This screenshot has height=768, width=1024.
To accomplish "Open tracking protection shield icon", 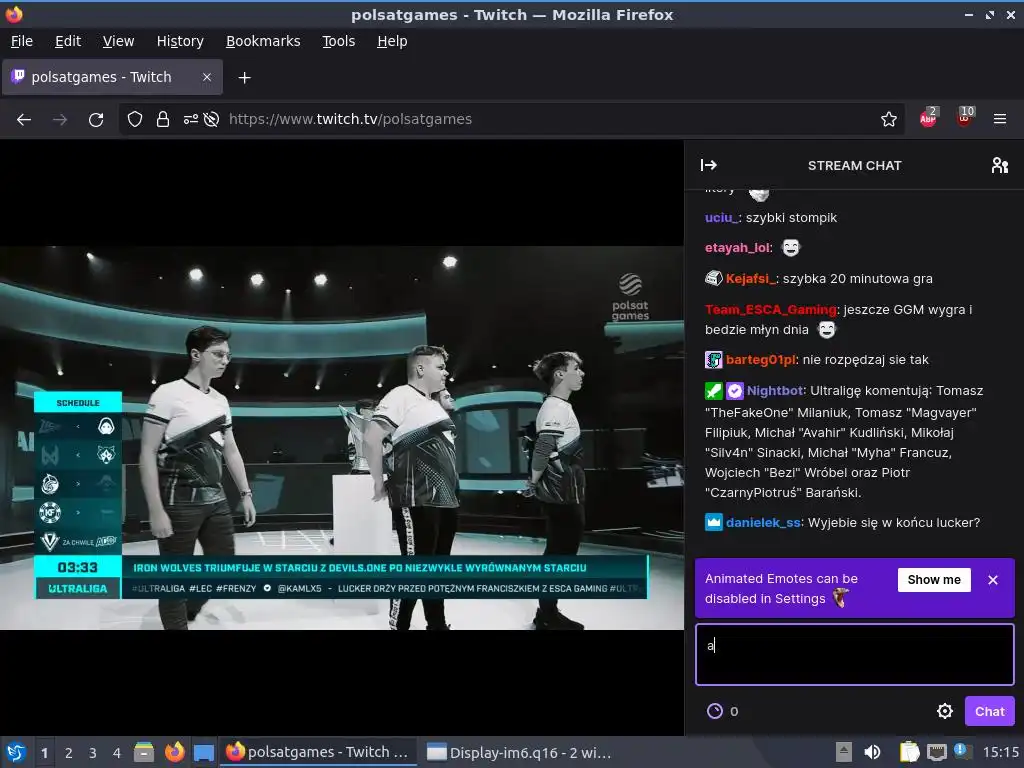I will pos(135,120).
